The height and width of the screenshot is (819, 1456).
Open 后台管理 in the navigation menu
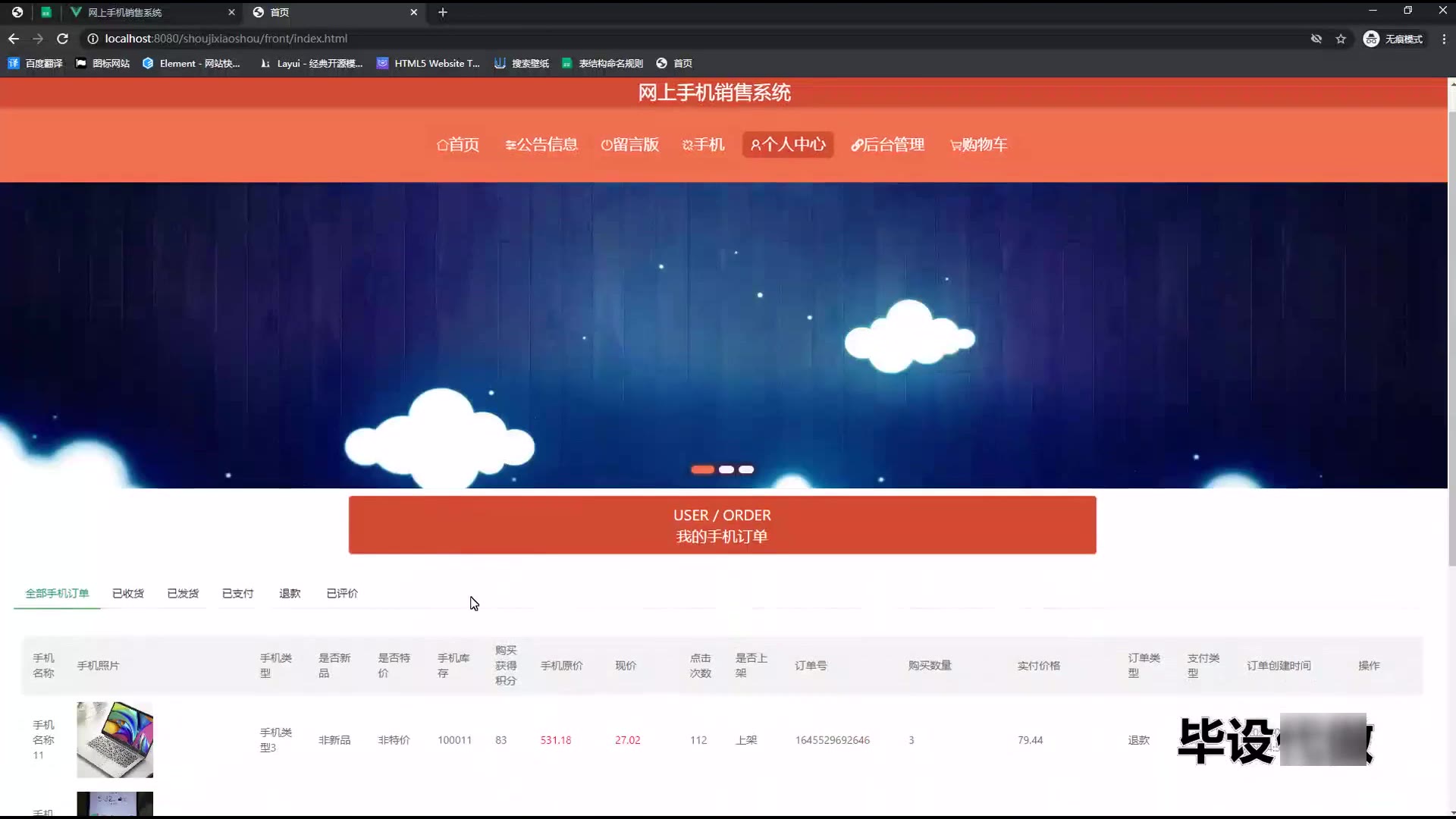887,145
